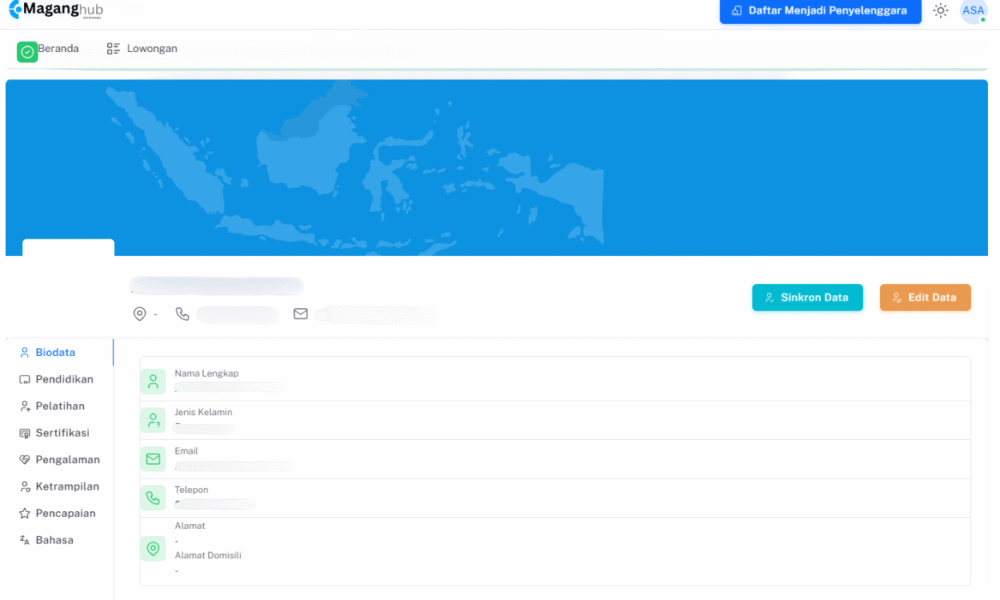Click the envelope icon in profile header
1000x600 pixels.
click(300, 314)
